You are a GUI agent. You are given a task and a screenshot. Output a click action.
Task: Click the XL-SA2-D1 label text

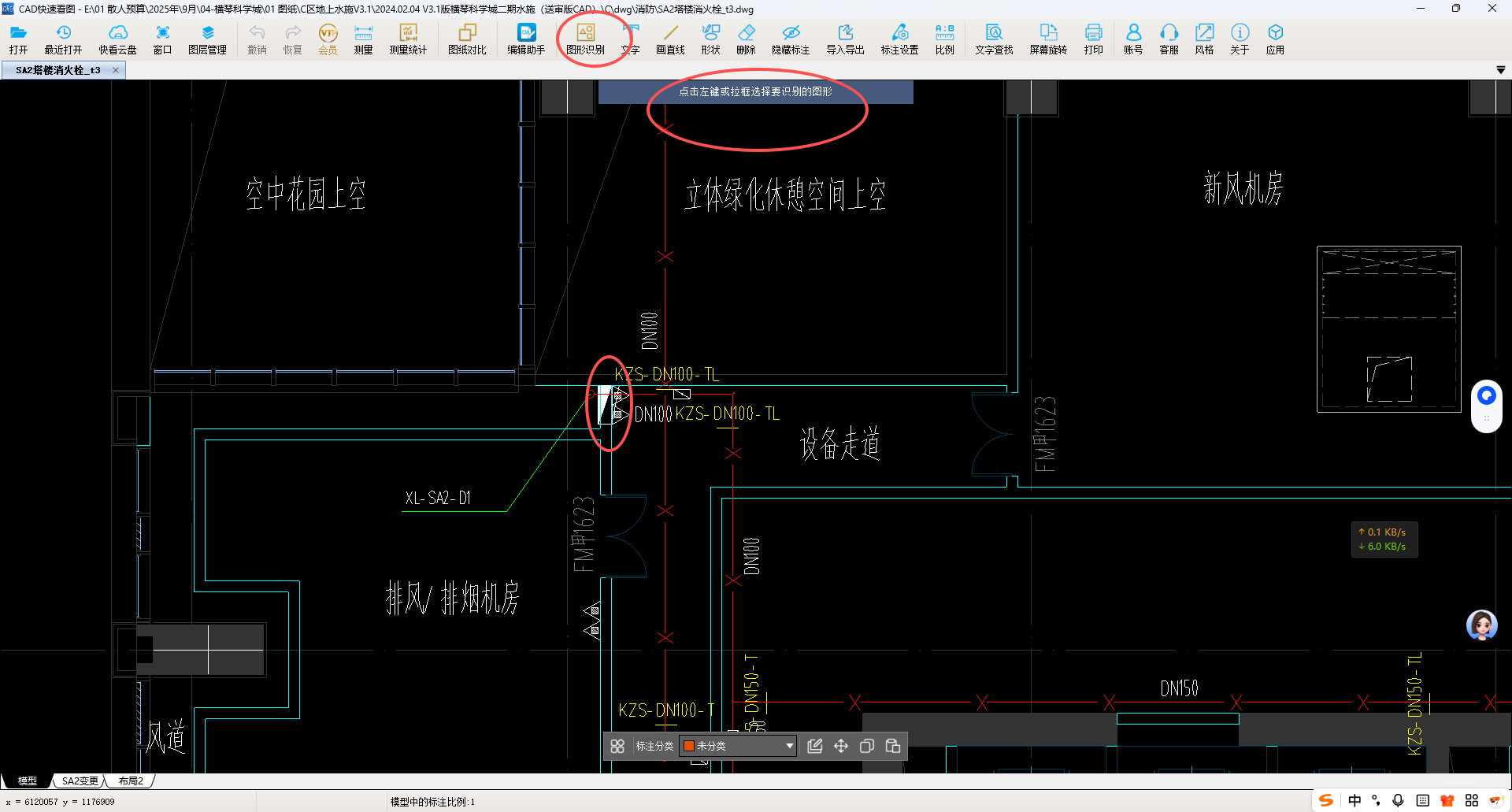(438, 498)
